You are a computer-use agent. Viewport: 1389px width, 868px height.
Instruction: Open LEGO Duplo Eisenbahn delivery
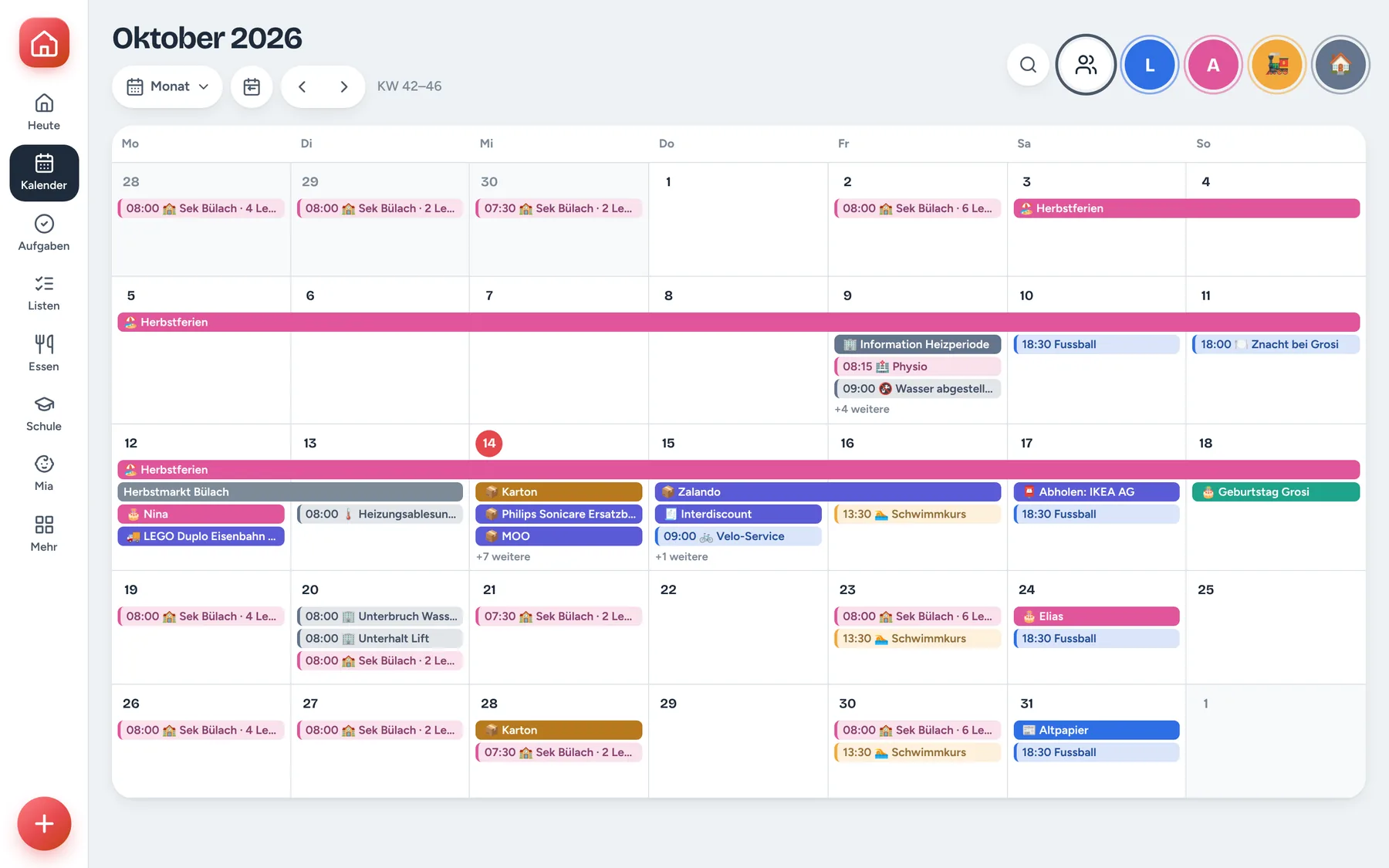click(x=201, y=536)
